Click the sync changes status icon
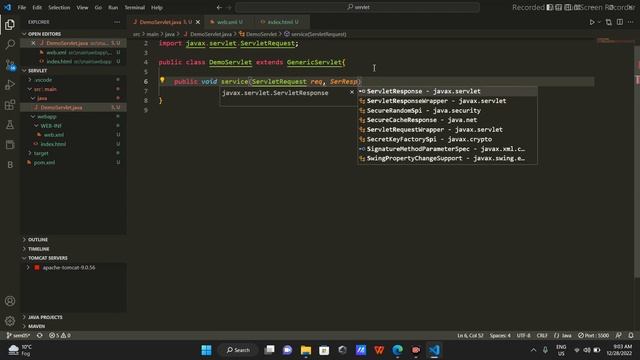The width and height of the screenshot is (640, 360). (40, 336)
